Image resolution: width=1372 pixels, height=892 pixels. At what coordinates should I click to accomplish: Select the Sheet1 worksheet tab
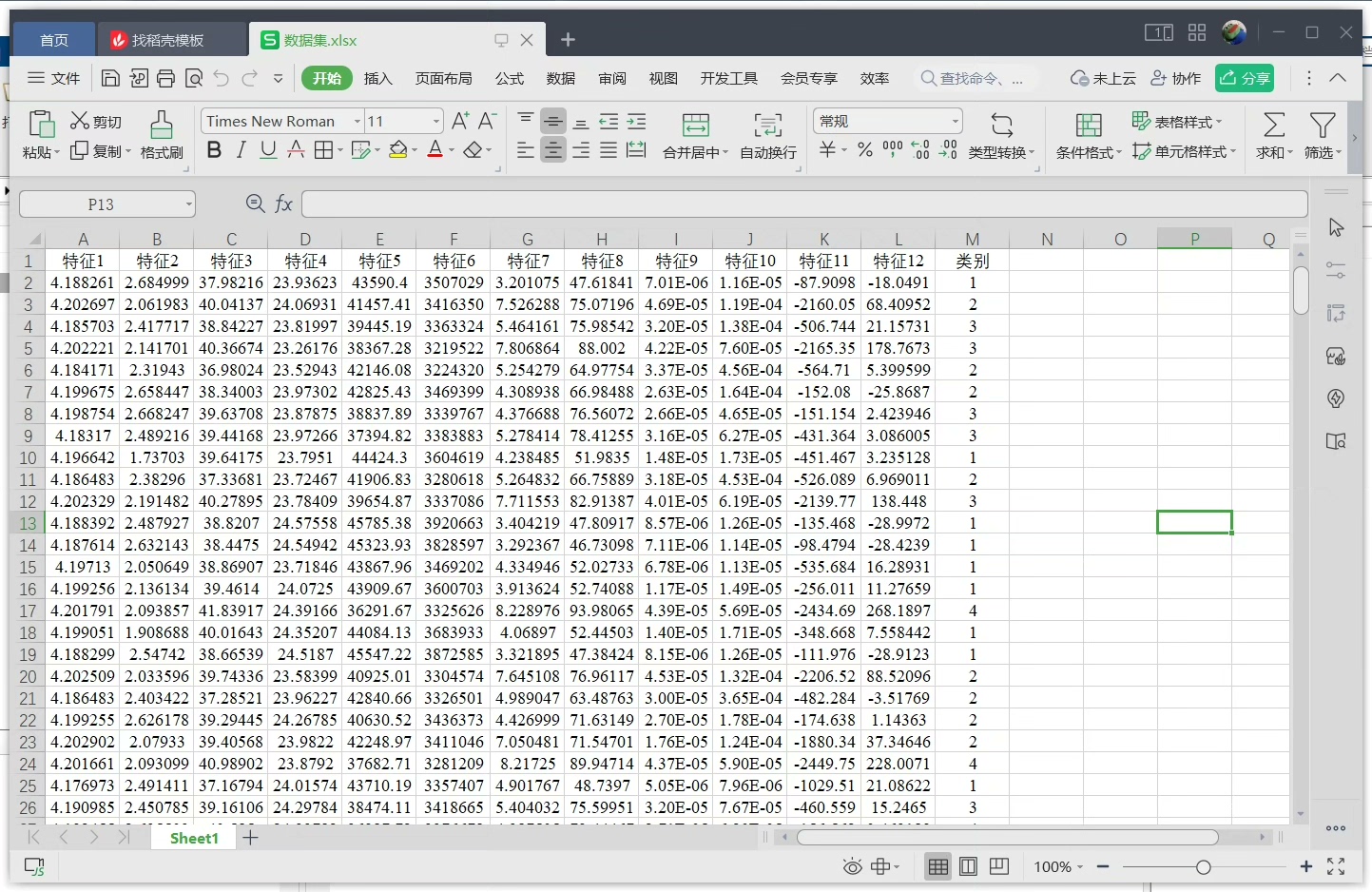(x=194, y=838)
